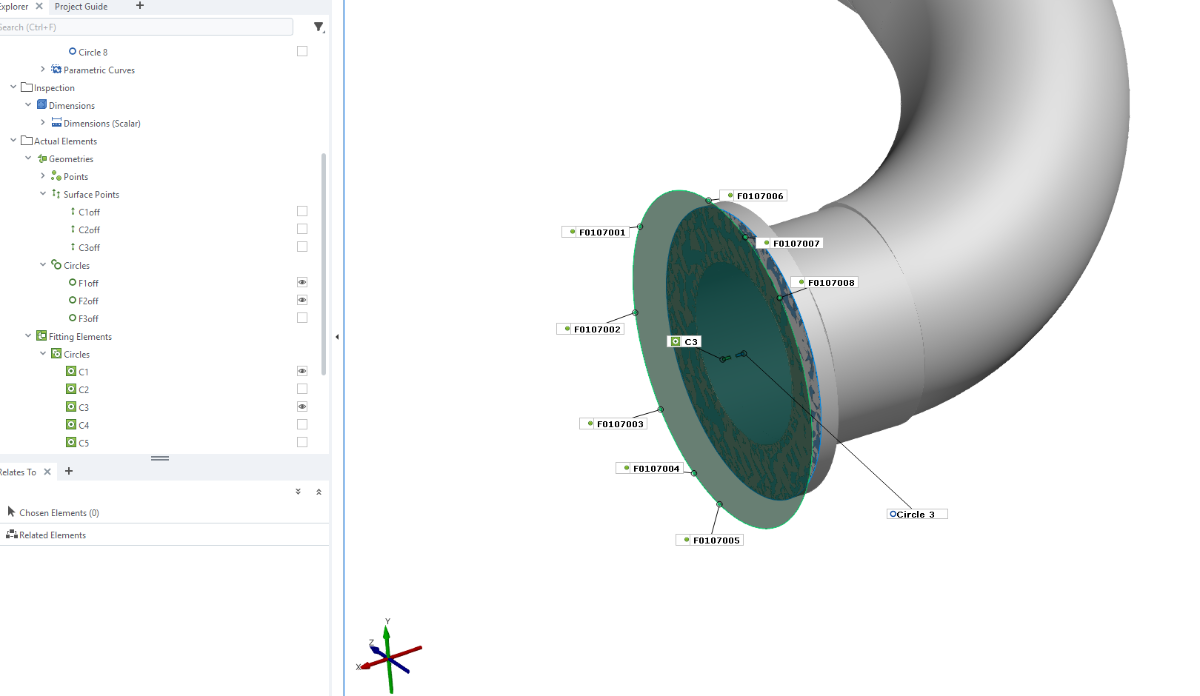Add a new explorer tab with plus icon
Screen dimensions: 1200x696
pos(139,6)
